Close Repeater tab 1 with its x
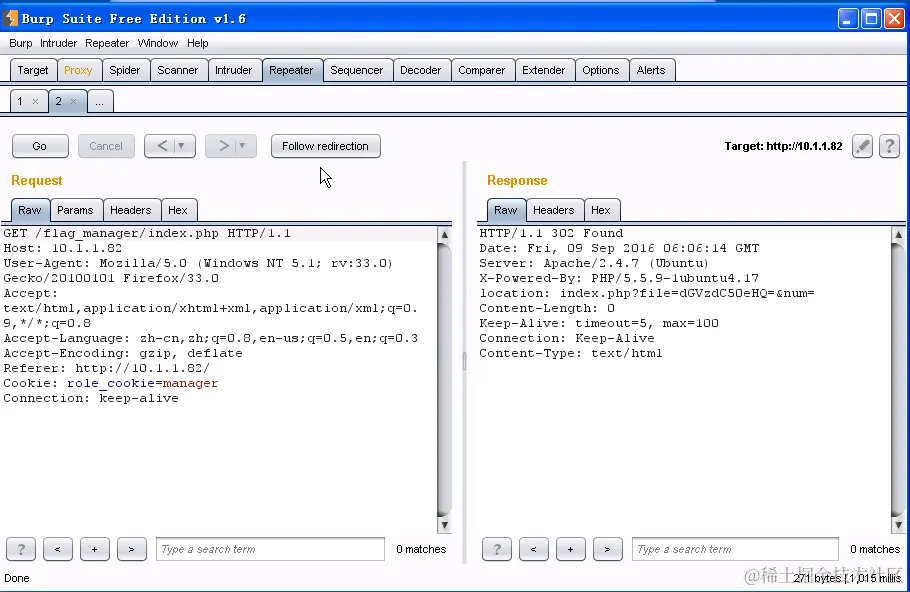This screenshot has height=592, width=910. (x=35, y=101)
